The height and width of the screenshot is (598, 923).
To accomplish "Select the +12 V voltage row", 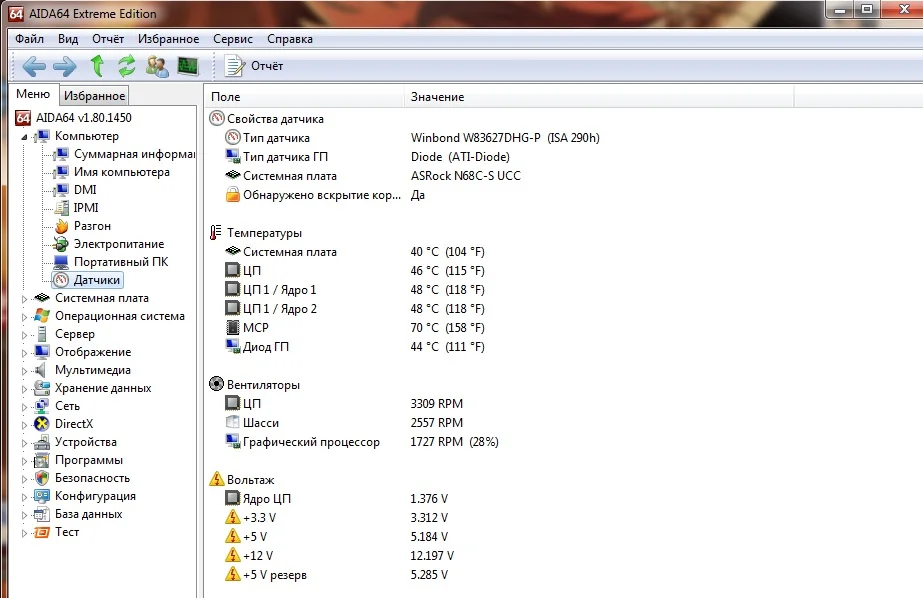I will tap(339, 556).
